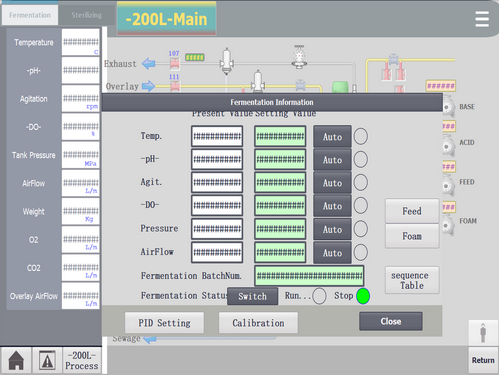Edit the Fermentation BatchNum field
Viewport: 499px width, 375px height.
[x=309, y=276]
